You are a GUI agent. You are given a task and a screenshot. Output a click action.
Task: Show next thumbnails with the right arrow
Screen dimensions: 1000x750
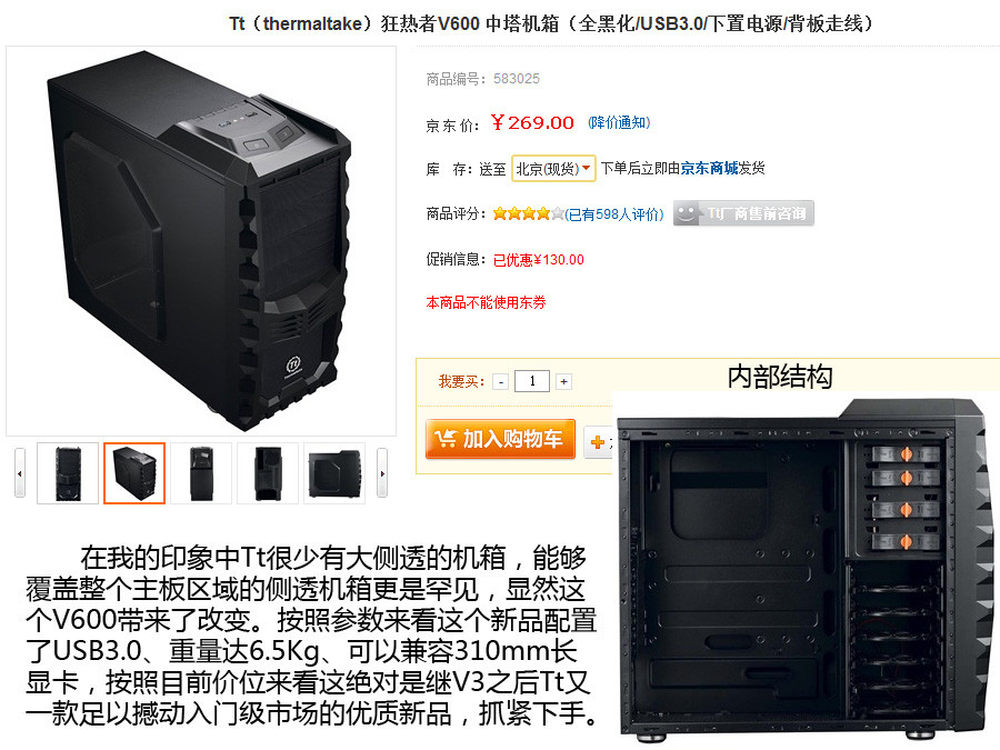(382, 473)
